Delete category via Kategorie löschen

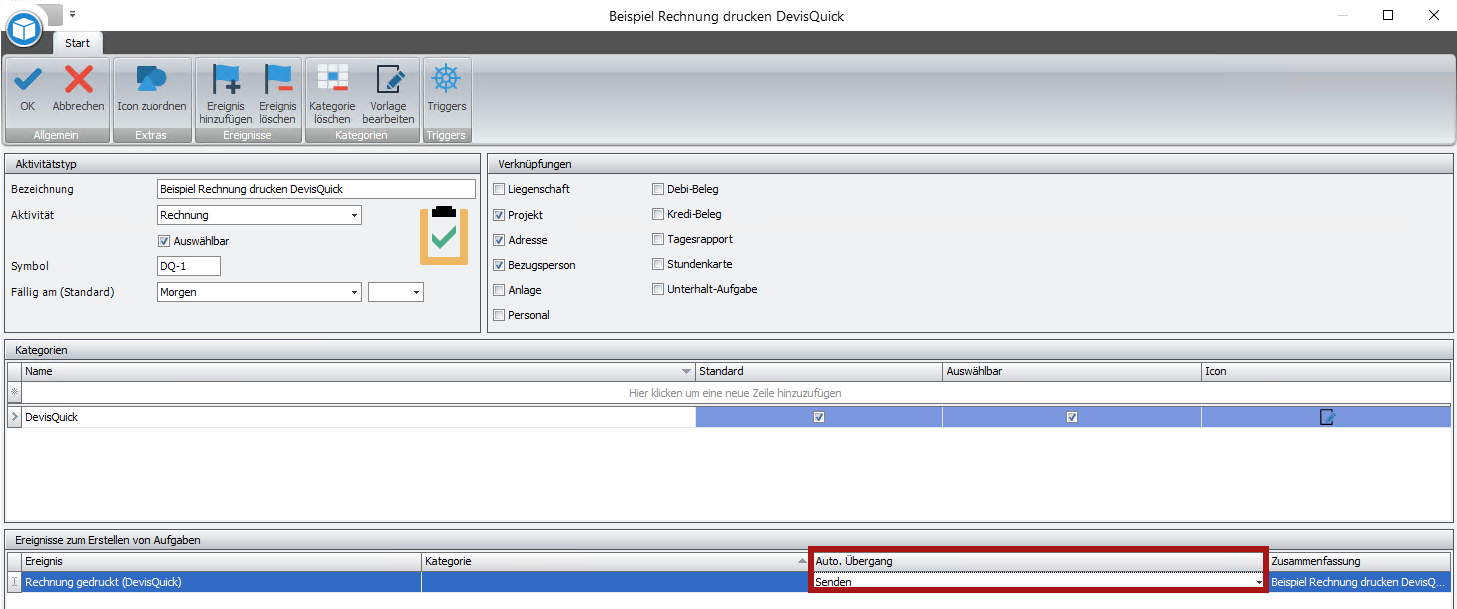(332, 92)
